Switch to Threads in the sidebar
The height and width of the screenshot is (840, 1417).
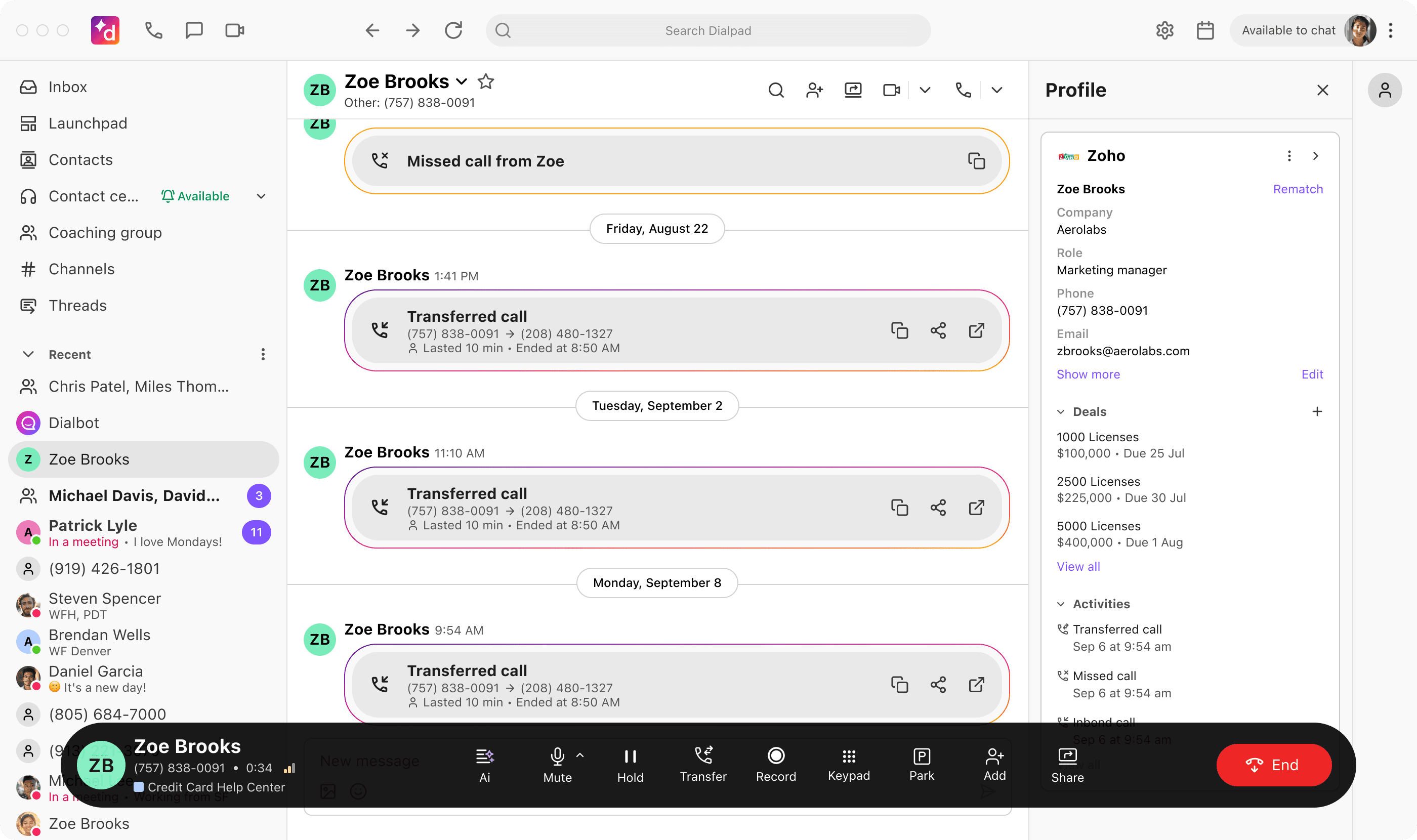77,305
